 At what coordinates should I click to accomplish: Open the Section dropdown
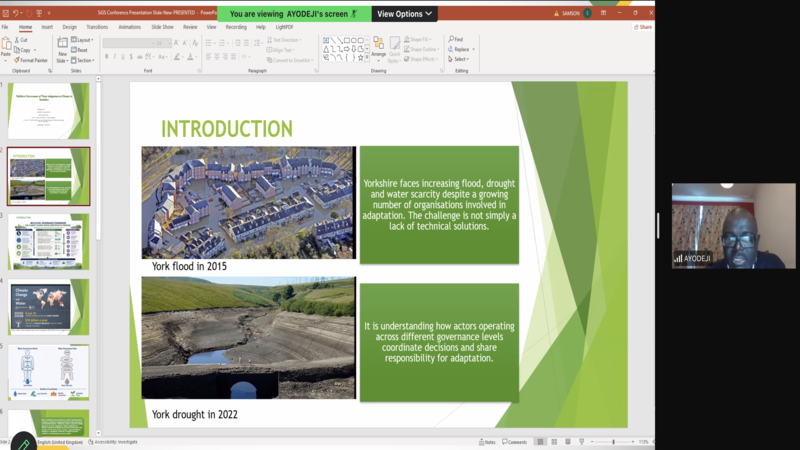tap(83, 60)
